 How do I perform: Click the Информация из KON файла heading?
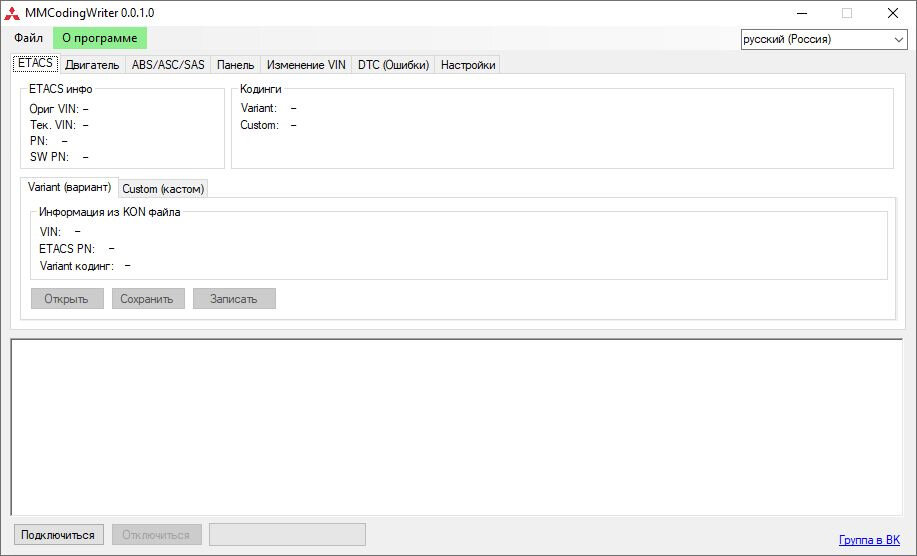(x=109, y=212)
